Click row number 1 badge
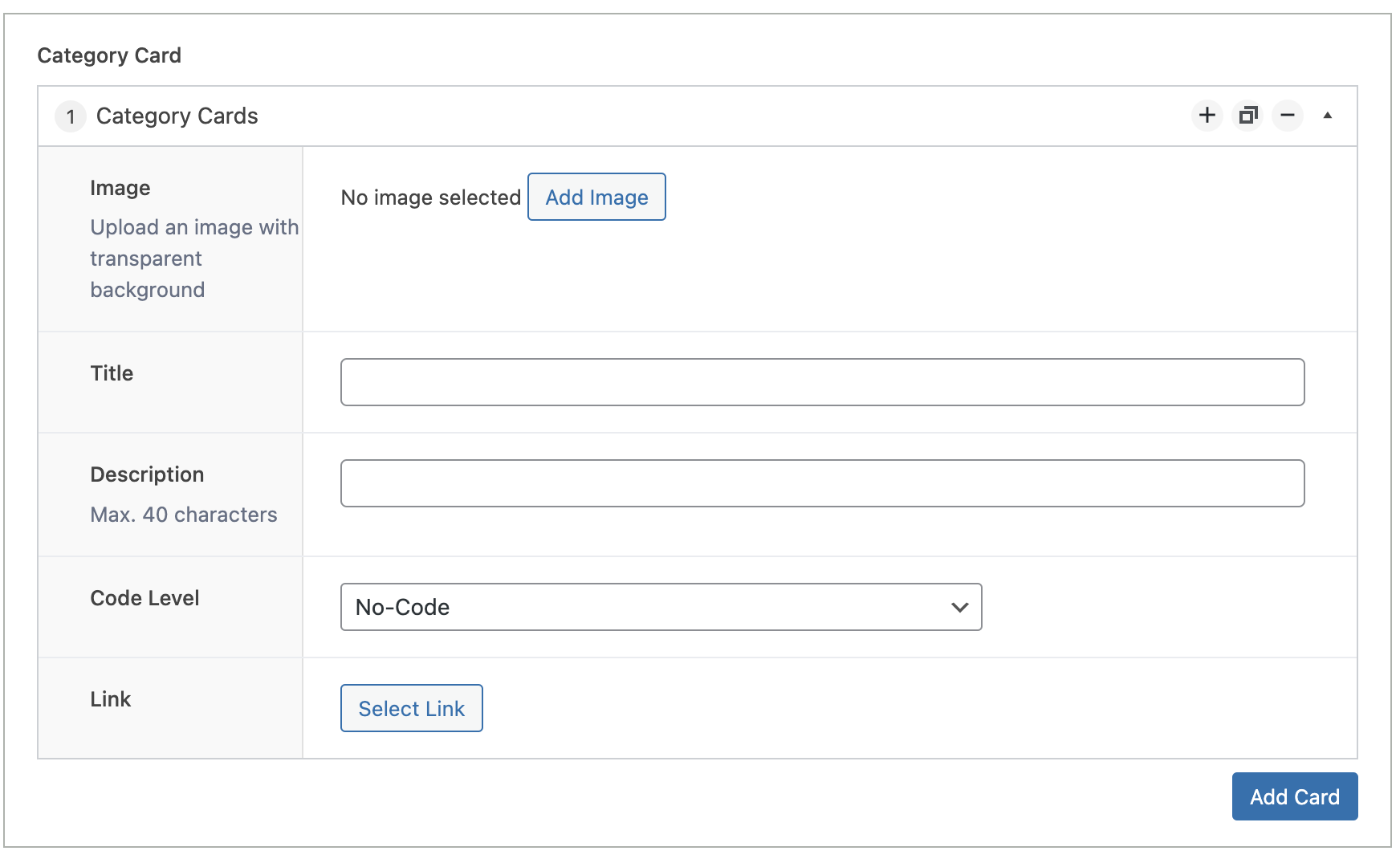This screenshot has height=859, width=1400. 71,116
